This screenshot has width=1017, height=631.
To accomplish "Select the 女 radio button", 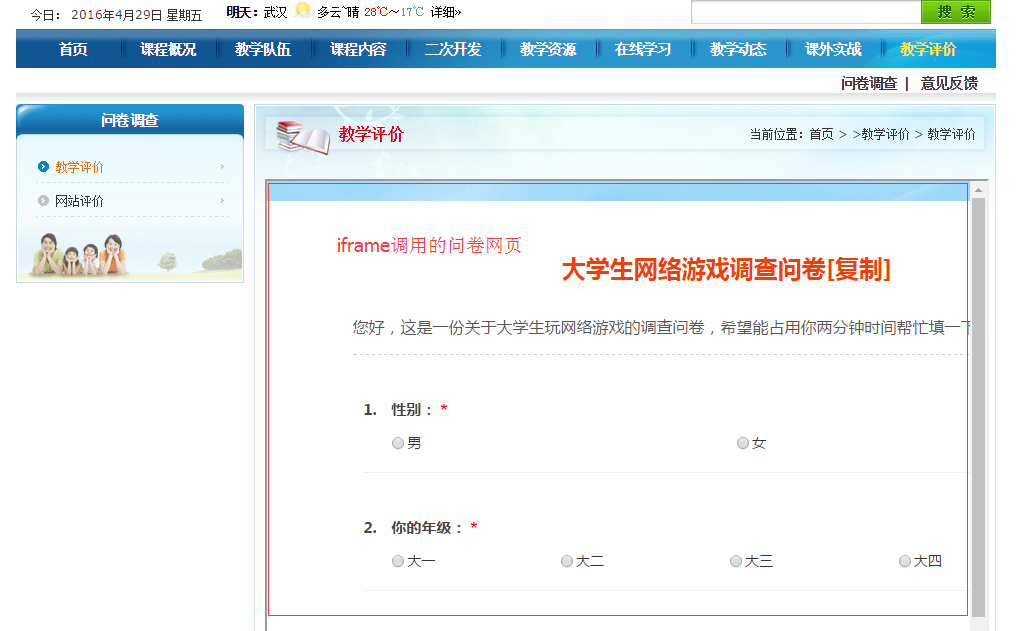I will click(x=742, y=443).
